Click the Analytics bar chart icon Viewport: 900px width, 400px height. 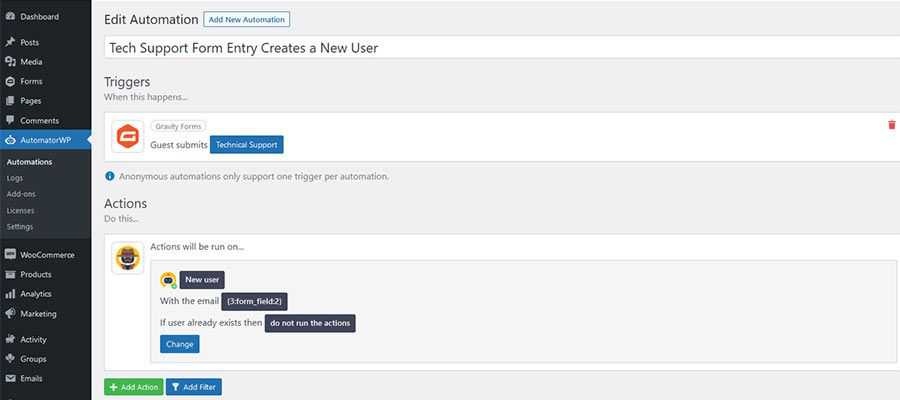(x=10, y=294)
